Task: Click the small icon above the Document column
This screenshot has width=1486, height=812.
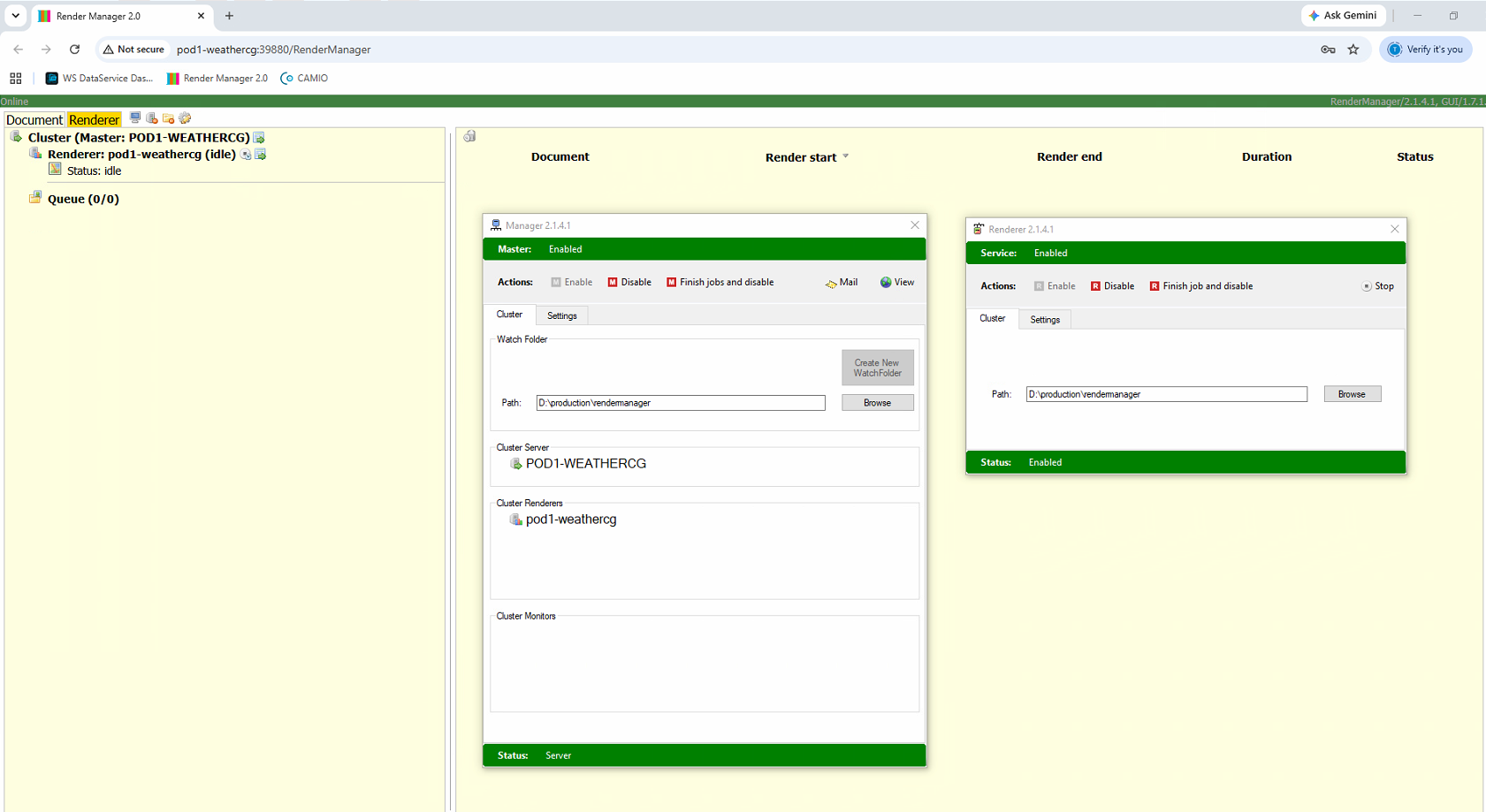Action: 469,136
